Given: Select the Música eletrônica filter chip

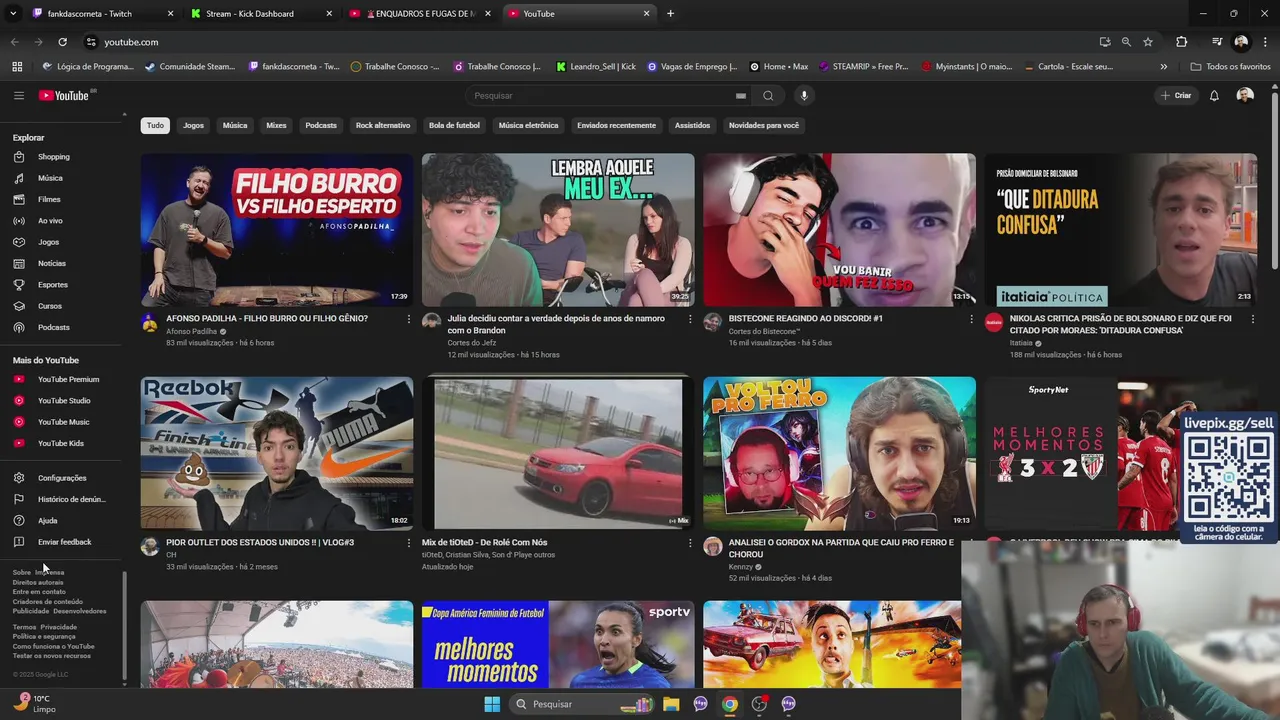Looking at the screenshot, I should pyautogui.click(x=528, y=126).
